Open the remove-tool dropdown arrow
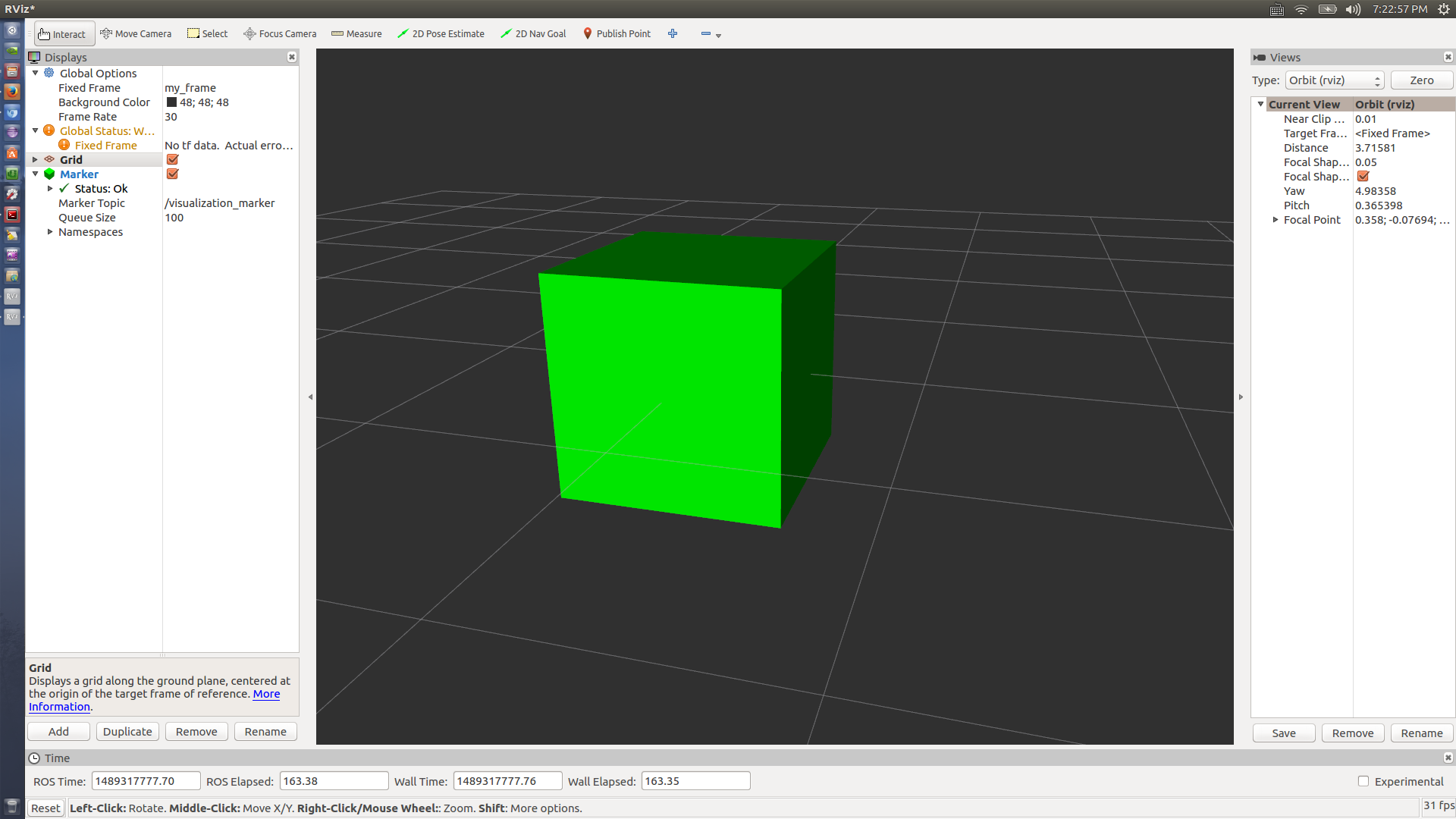1456x819 pixels. click(x=719, y=35)
